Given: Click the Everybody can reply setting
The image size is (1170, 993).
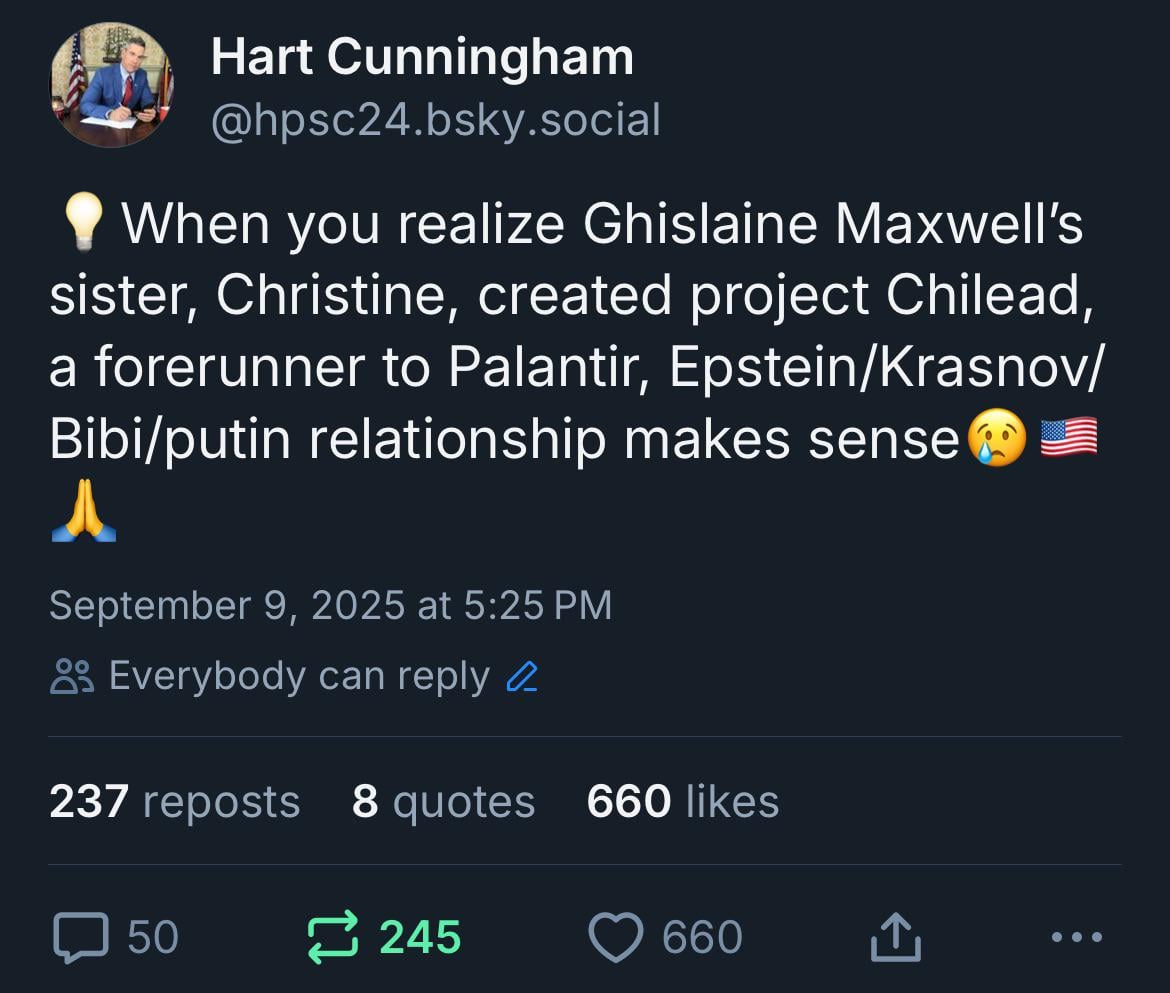Looking at the screenshot, I should pos(299,677).
